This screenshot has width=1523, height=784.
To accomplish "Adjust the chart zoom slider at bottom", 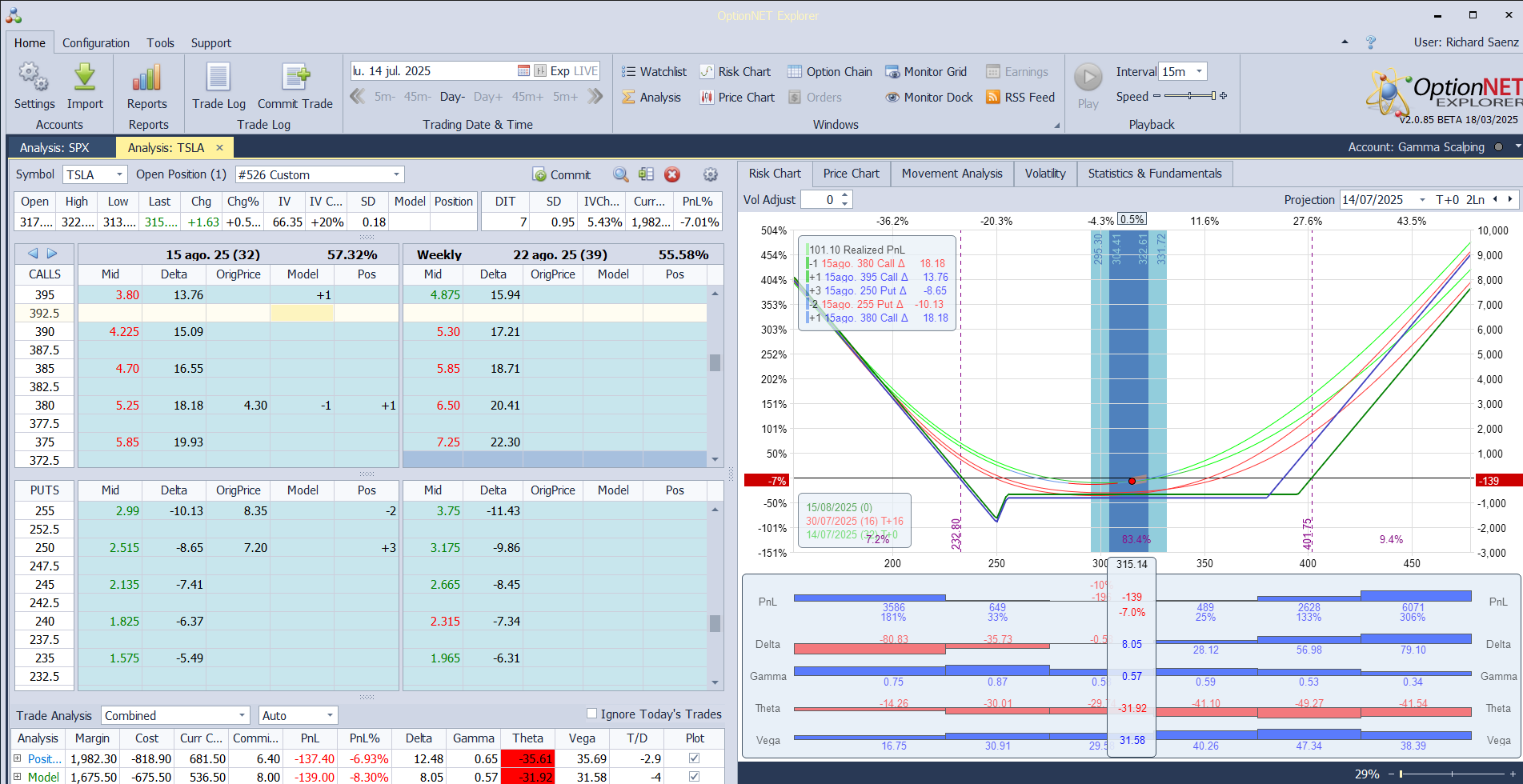I will pos(1453,774).
